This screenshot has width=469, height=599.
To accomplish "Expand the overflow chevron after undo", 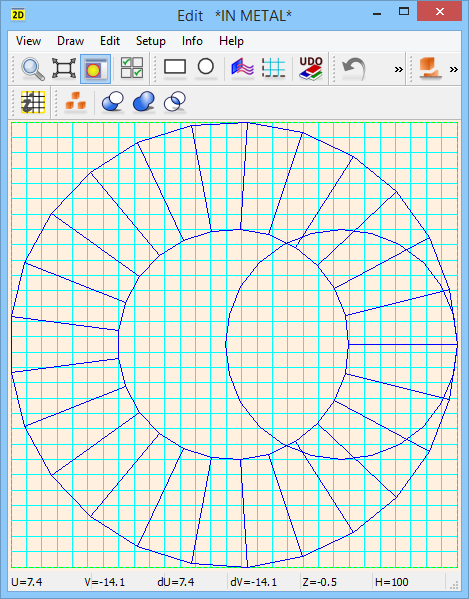I will pyautogui.click(x=399, y=70).
